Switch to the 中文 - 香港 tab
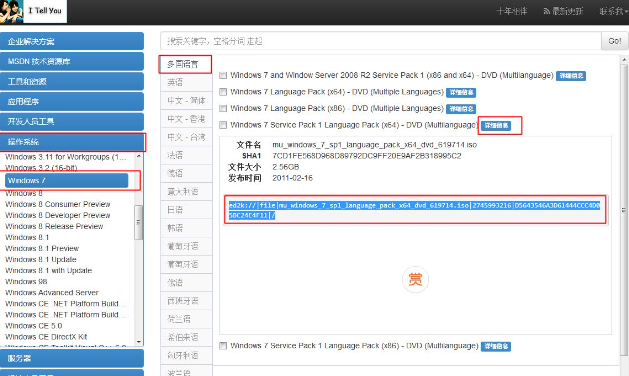 [x=187, y=119]
